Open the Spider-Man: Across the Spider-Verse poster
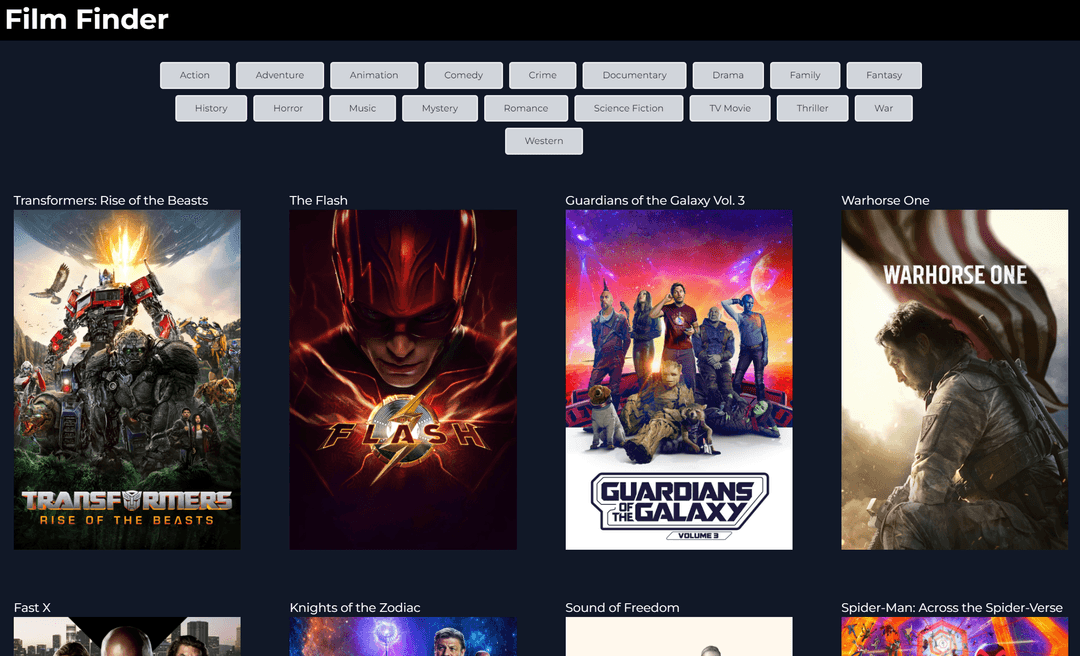This screenshot has width=1080, height=656. tap(955, 637)
